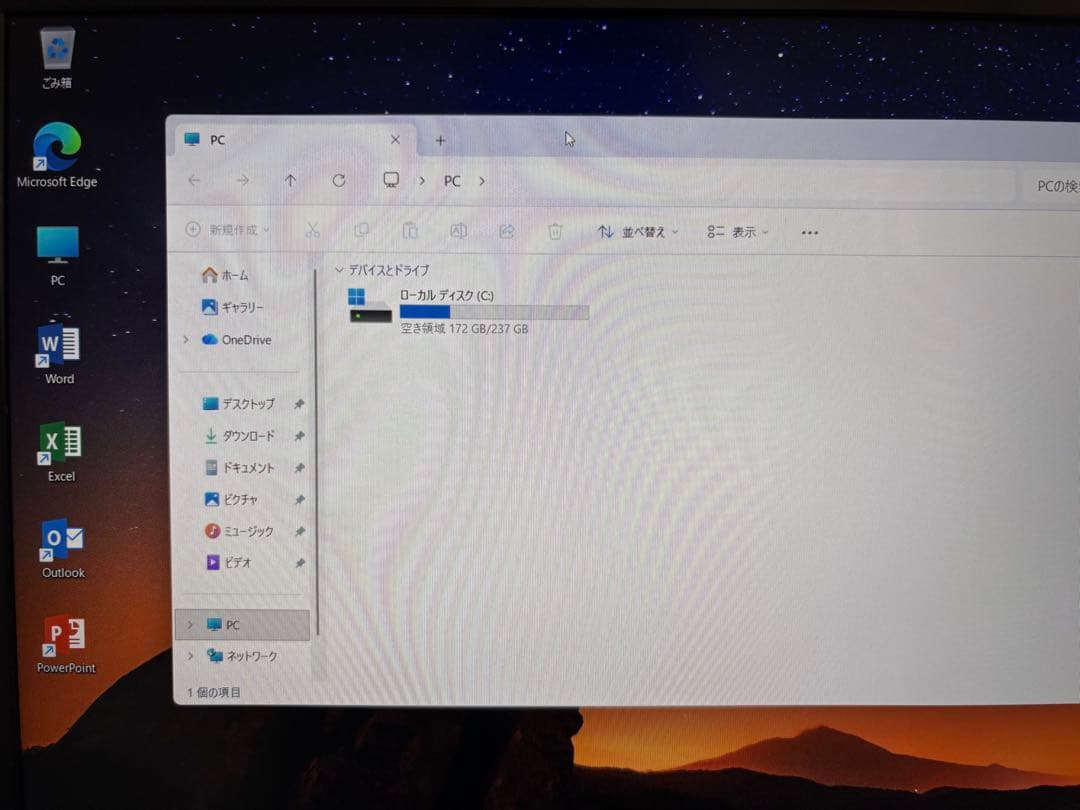This screenshot has height=810, width=1080.
Task: Click the Copy icon in the toolbar
Action: 361,231
